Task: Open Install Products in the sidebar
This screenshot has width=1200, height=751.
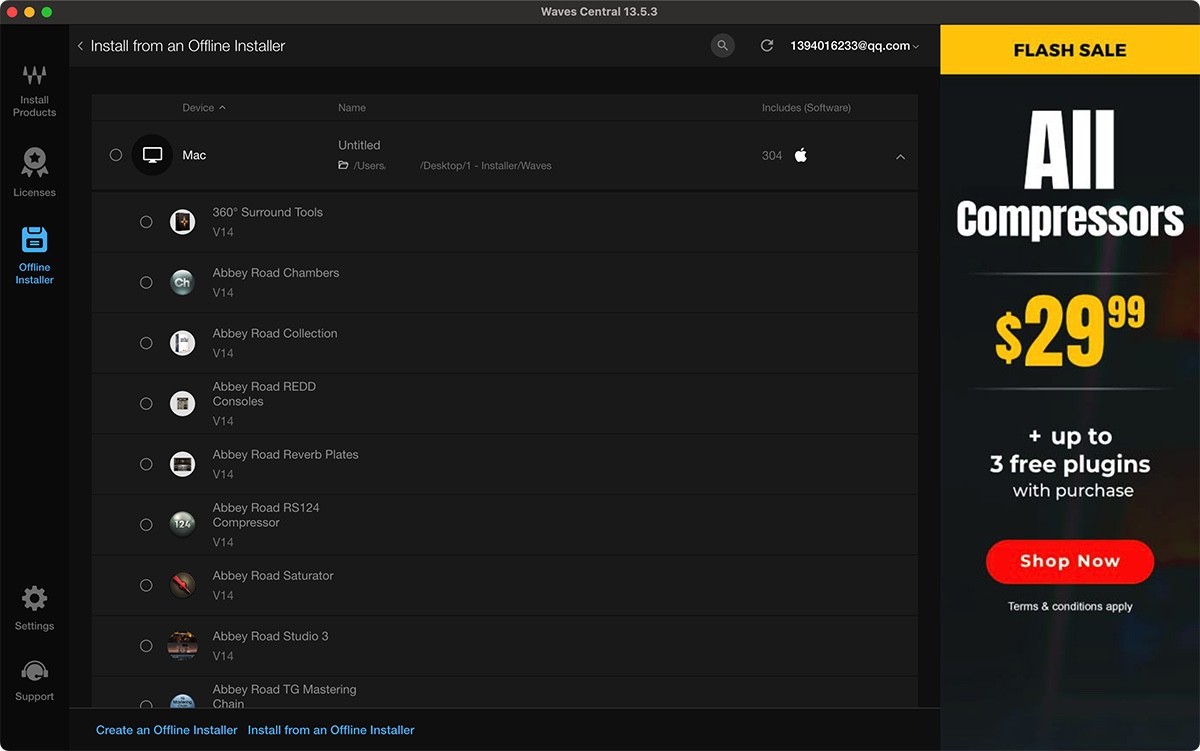Action: (34, 90)
